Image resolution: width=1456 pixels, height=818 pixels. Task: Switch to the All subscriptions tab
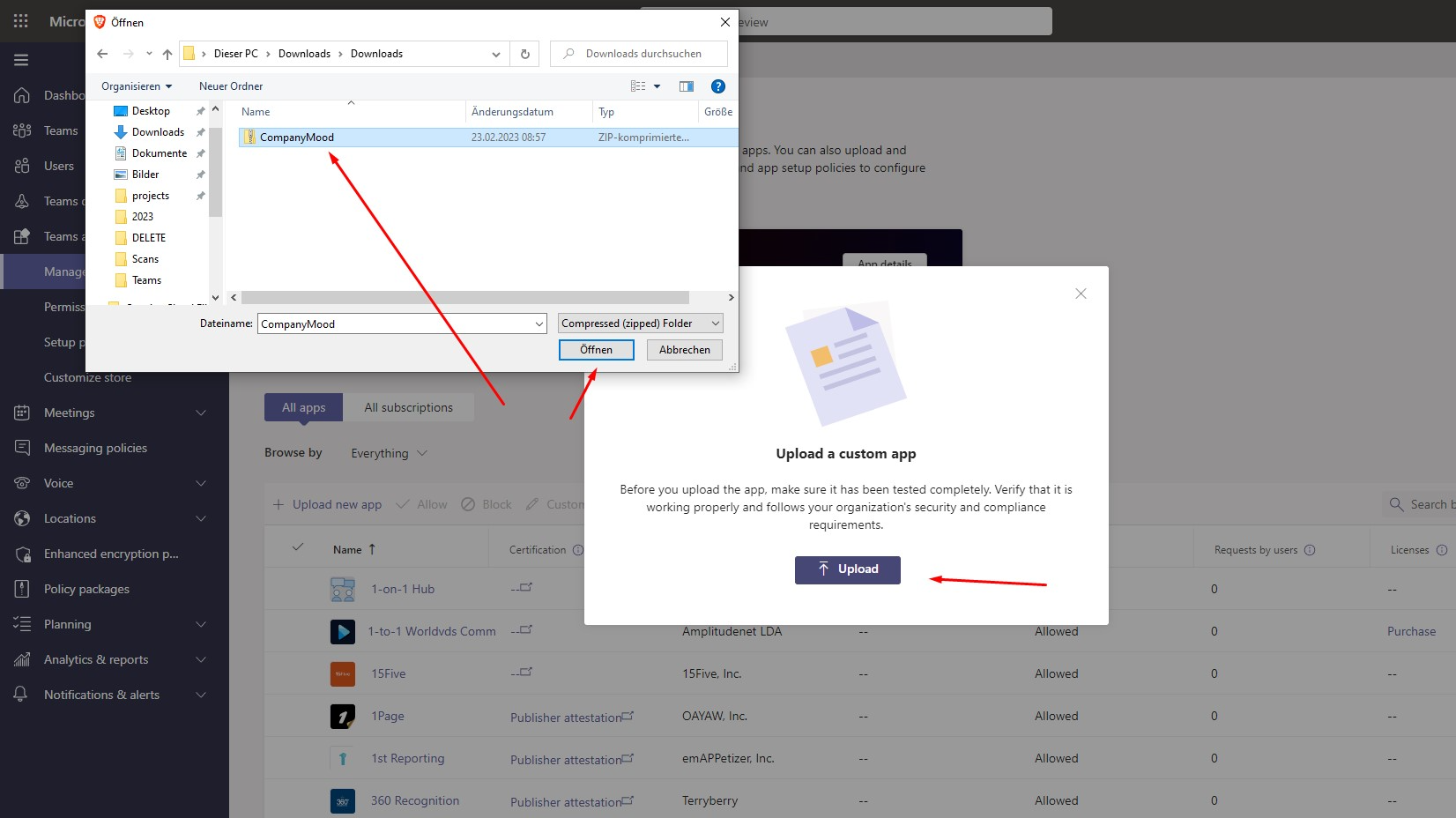pos(409,407)
